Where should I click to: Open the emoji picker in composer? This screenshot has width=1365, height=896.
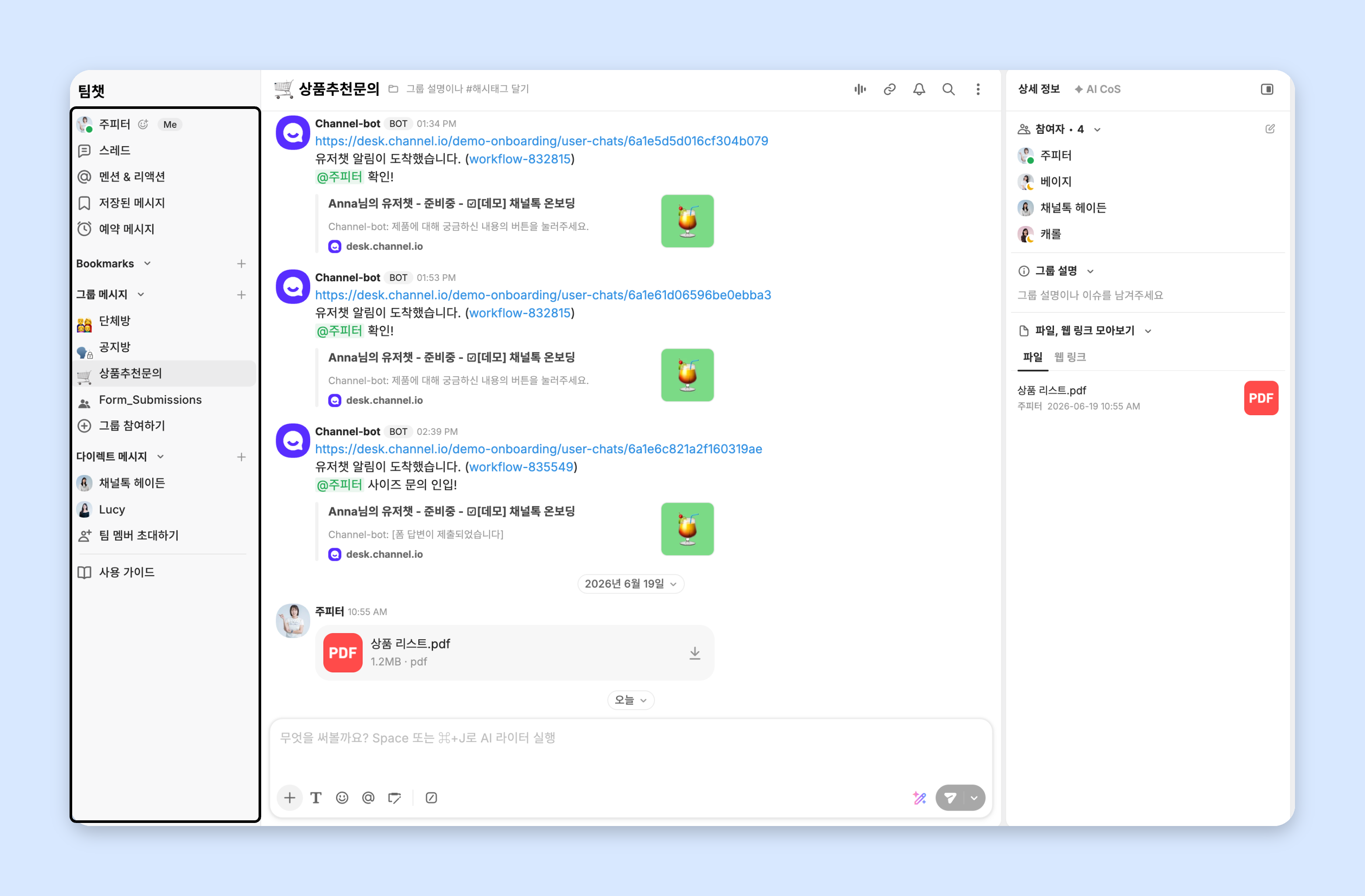click(343, 798)
